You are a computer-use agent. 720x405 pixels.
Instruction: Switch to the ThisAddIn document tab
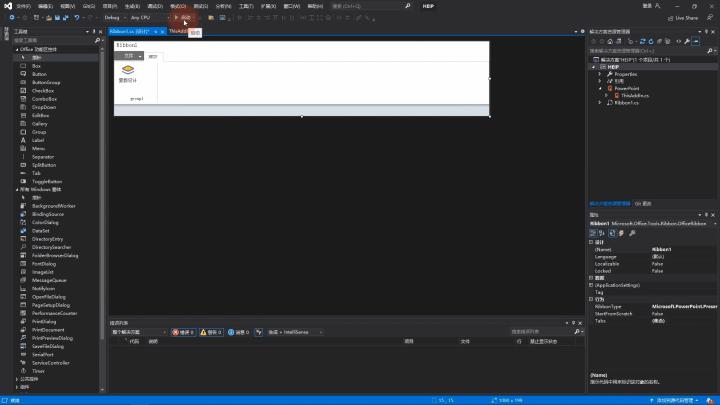178,31
